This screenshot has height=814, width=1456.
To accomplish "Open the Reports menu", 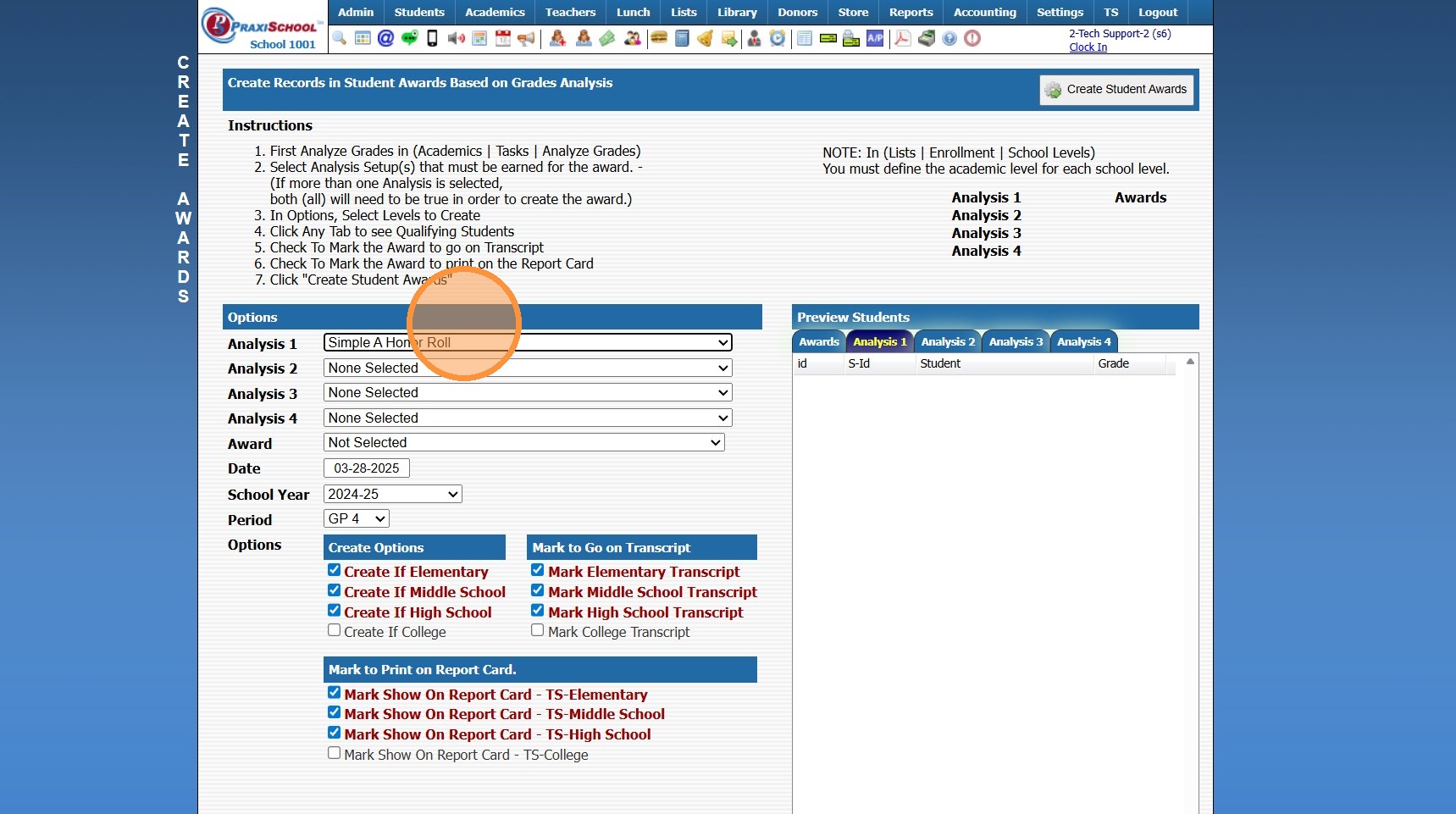I will click(x=911, y=12).
